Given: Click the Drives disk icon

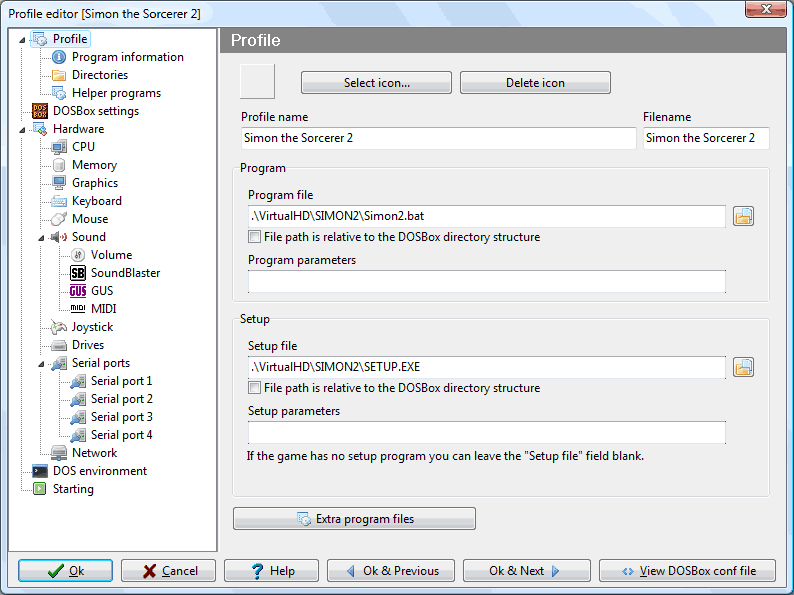Looking at the screenshot, I should (59, 345).
